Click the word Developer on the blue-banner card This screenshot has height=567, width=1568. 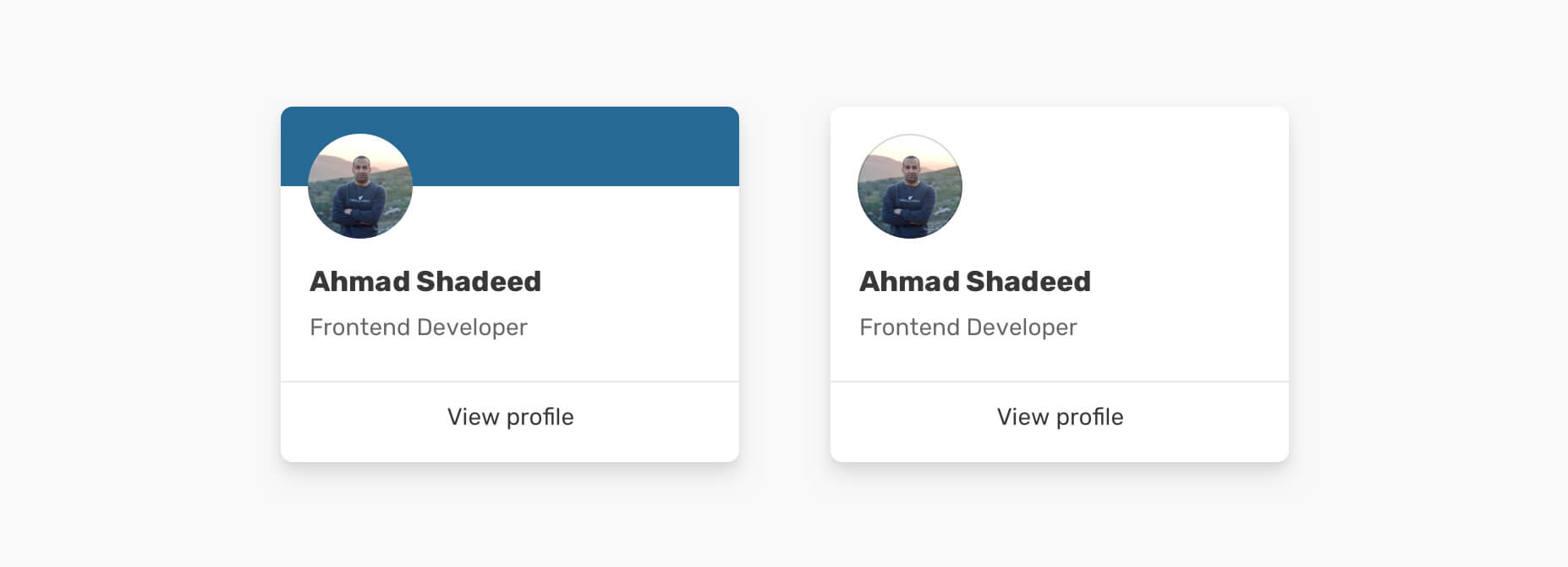click(472, 328)
